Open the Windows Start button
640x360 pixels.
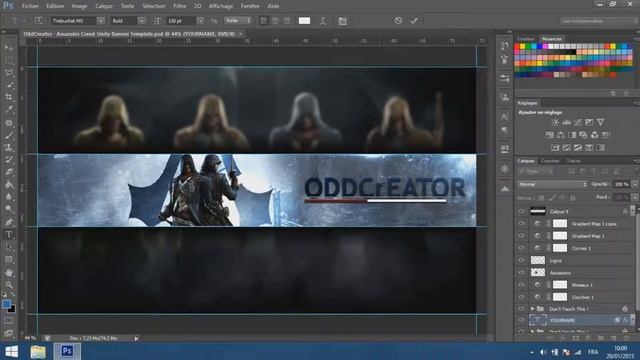[11, 351]
